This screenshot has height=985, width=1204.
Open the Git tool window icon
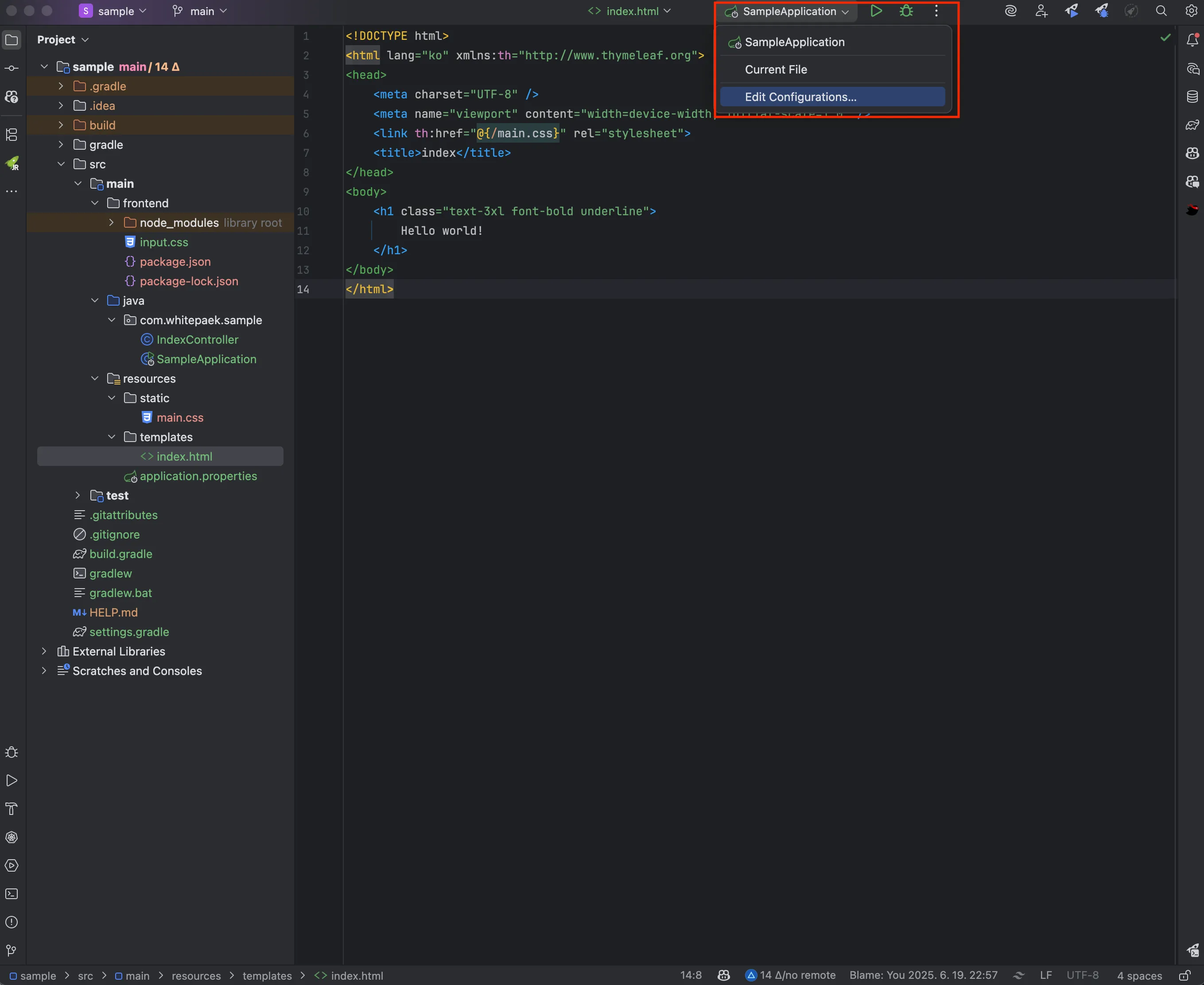pos(12,950)
